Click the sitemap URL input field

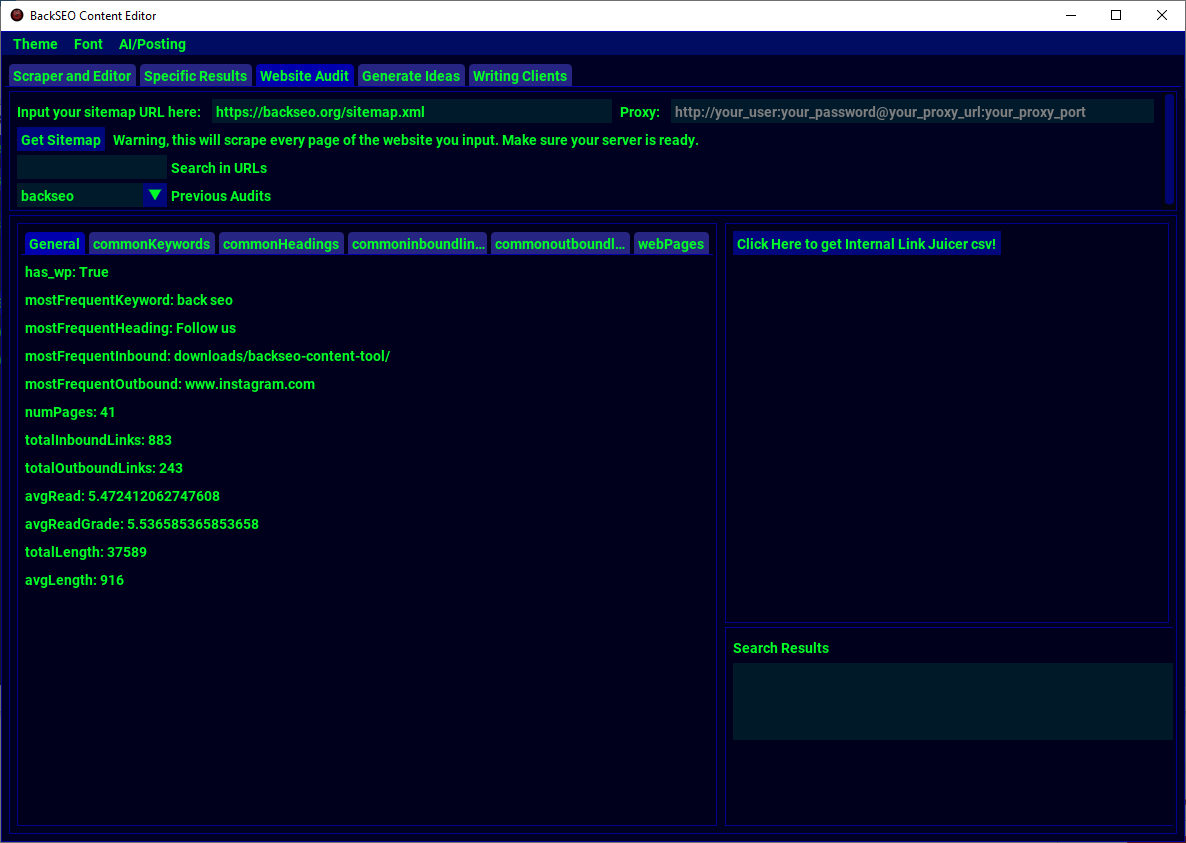[x=410, y=111]
